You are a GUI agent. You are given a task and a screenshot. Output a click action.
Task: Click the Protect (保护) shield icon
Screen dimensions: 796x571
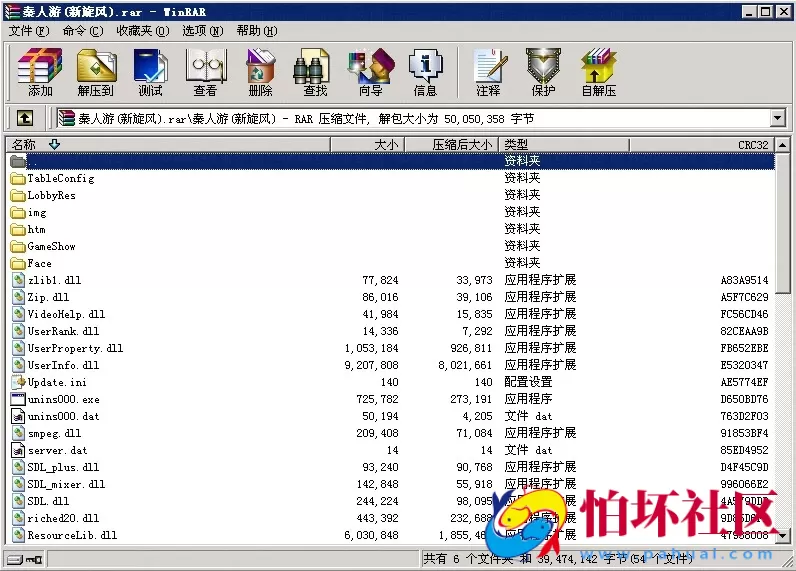click(x=543, y=72)
